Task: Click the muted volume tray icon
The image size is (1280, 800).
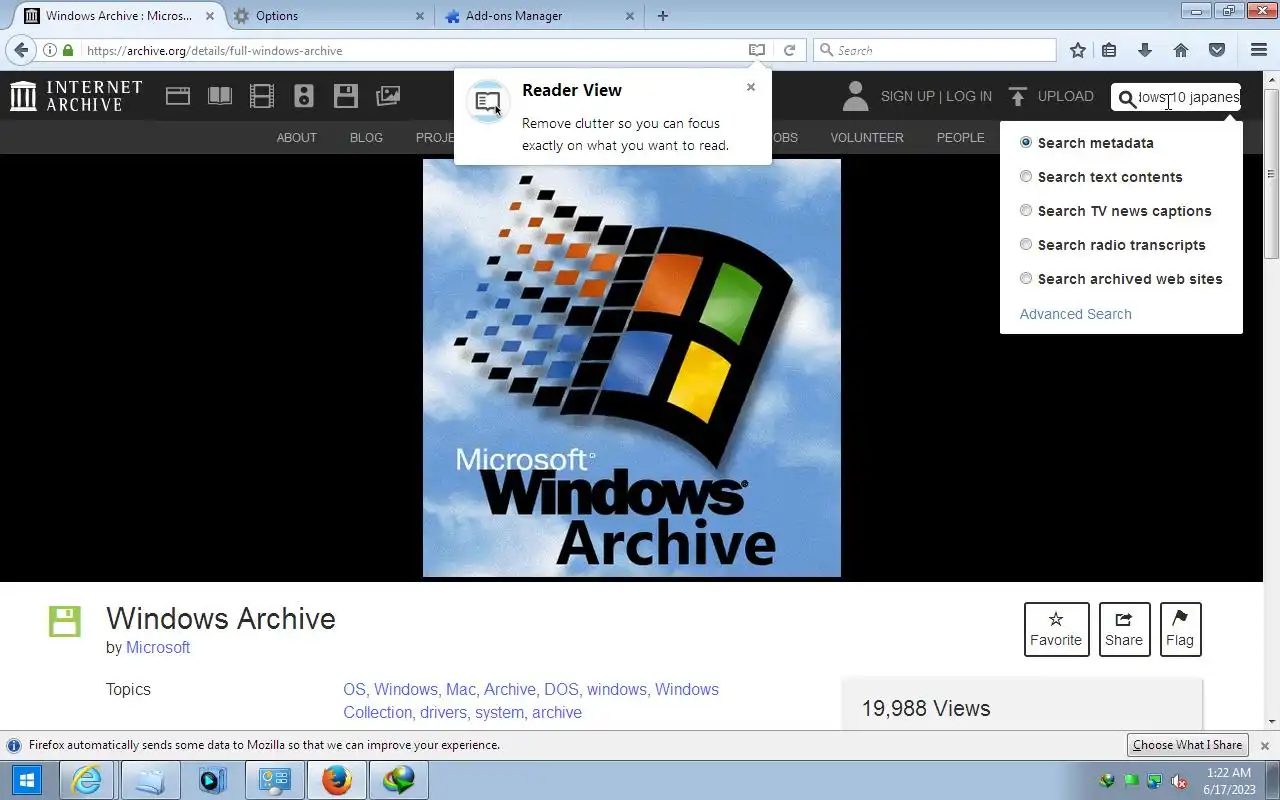Action: 1180,781
